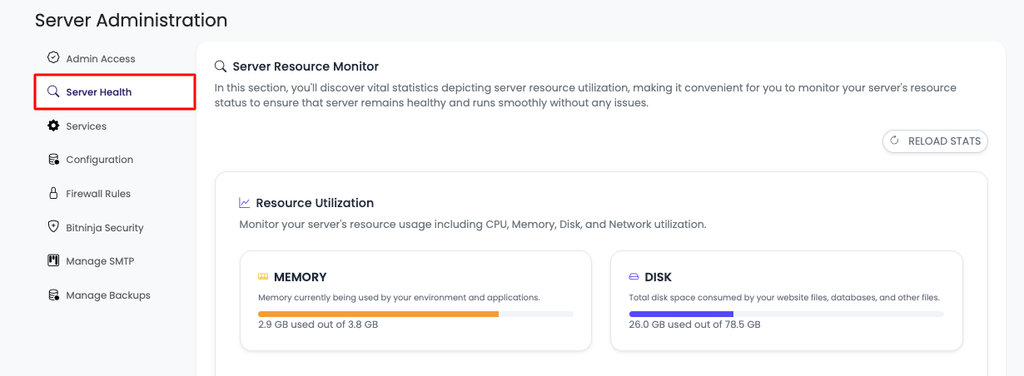The width and height of the screenshot is (1024, 376).
Task: Go to Firewall Rules
Action: click(x=98, y=194)
